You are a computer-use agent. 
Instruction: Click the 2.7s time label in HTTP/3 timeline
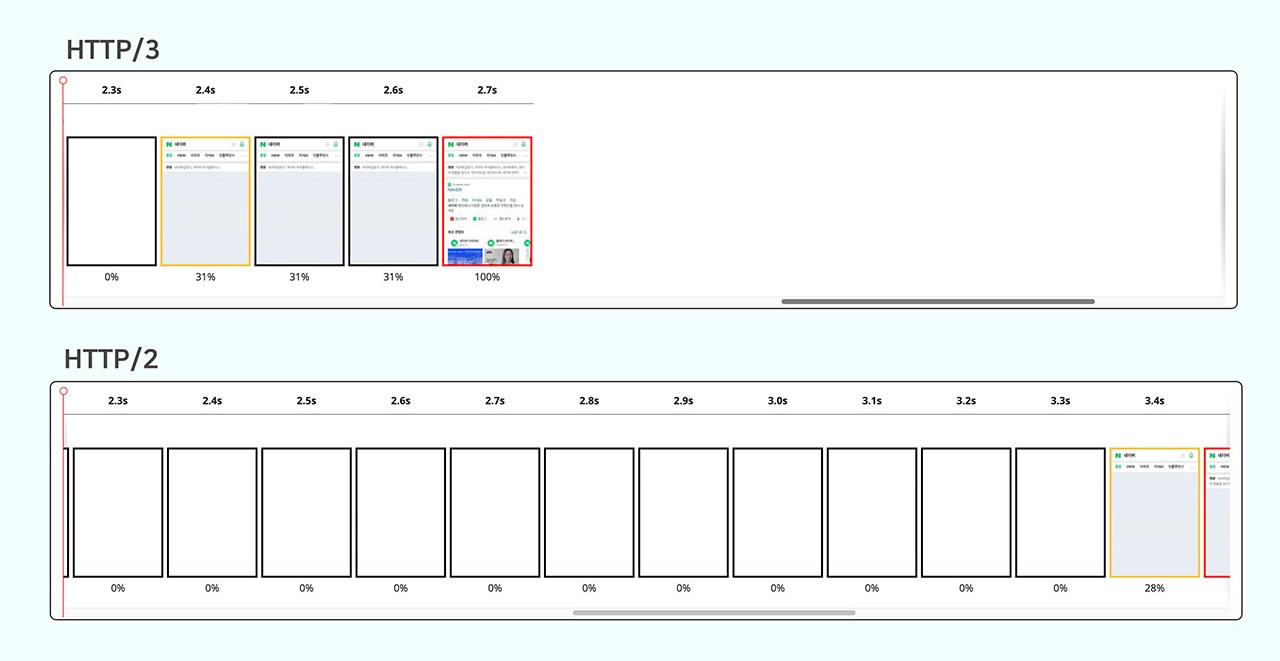(x=487, y=90)
